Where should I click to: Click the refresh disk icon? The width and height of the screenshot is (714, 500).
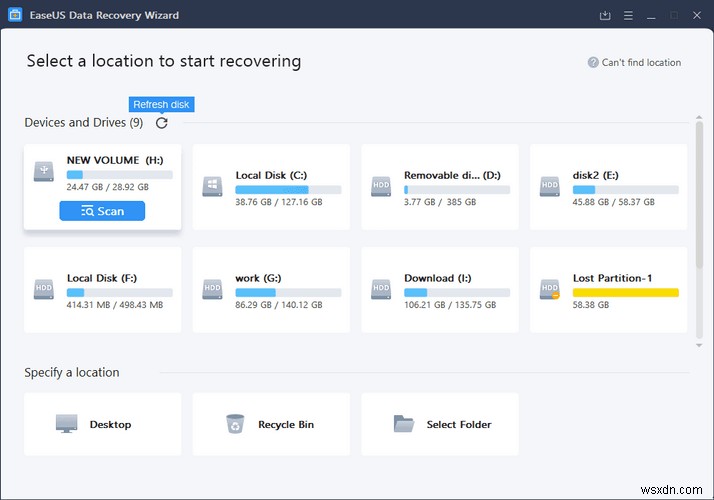(x=162, y=123)
